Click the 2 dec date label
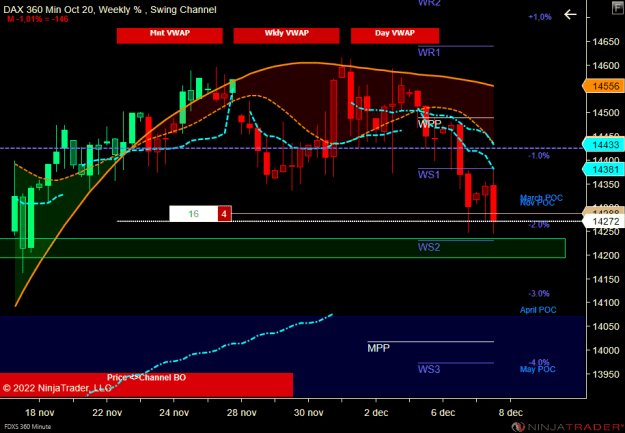Image resolution: width=625 pixels, height=433 pixels. [376, 413]
